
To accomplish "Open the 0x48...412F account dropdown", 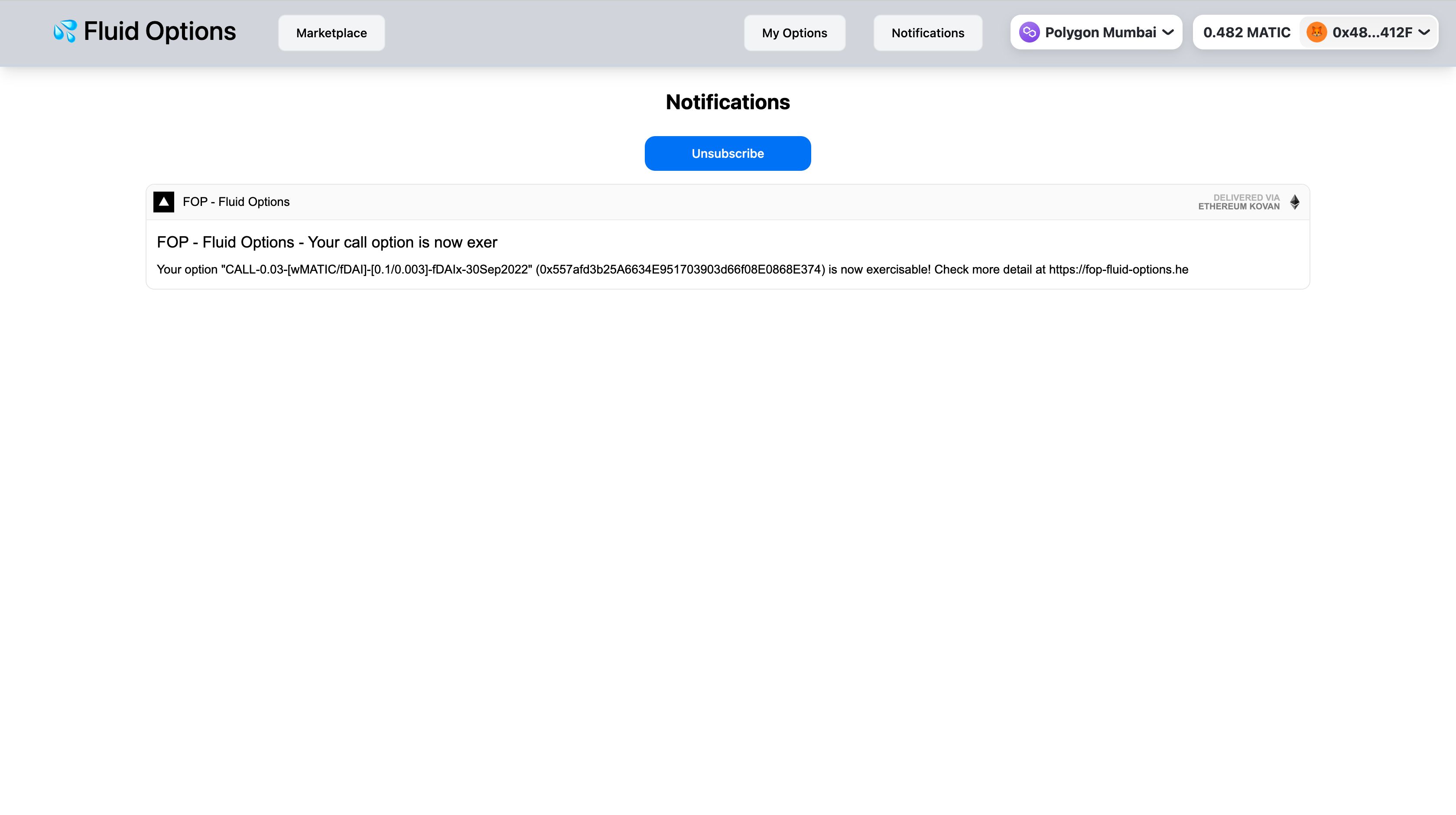I will click(1368, 32).
